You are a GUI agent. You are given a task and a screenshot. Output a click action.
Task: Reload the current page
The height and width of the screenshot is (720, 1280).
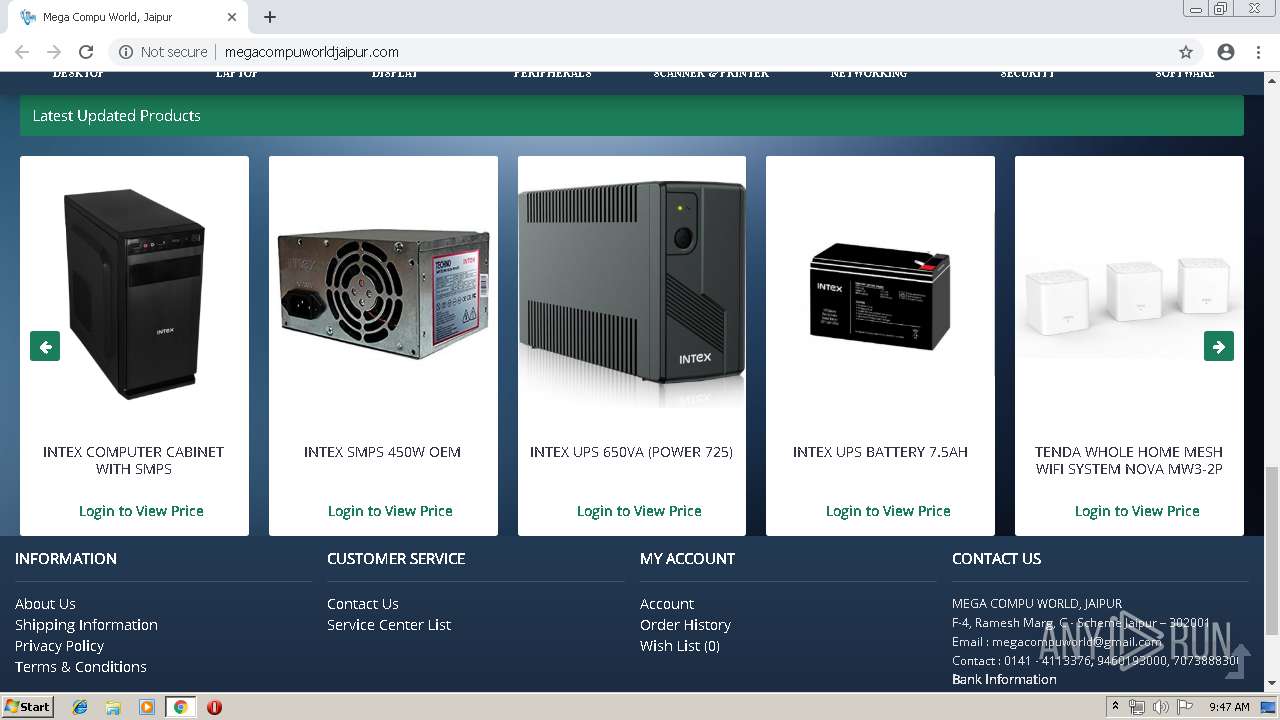(x=86, y=52)
